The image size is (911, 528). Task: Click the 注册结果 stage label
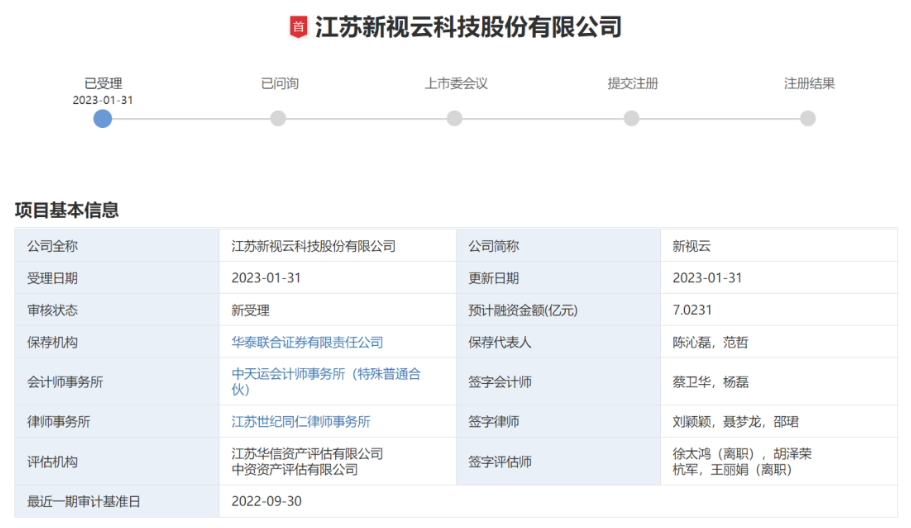click(x=808, y=84)
